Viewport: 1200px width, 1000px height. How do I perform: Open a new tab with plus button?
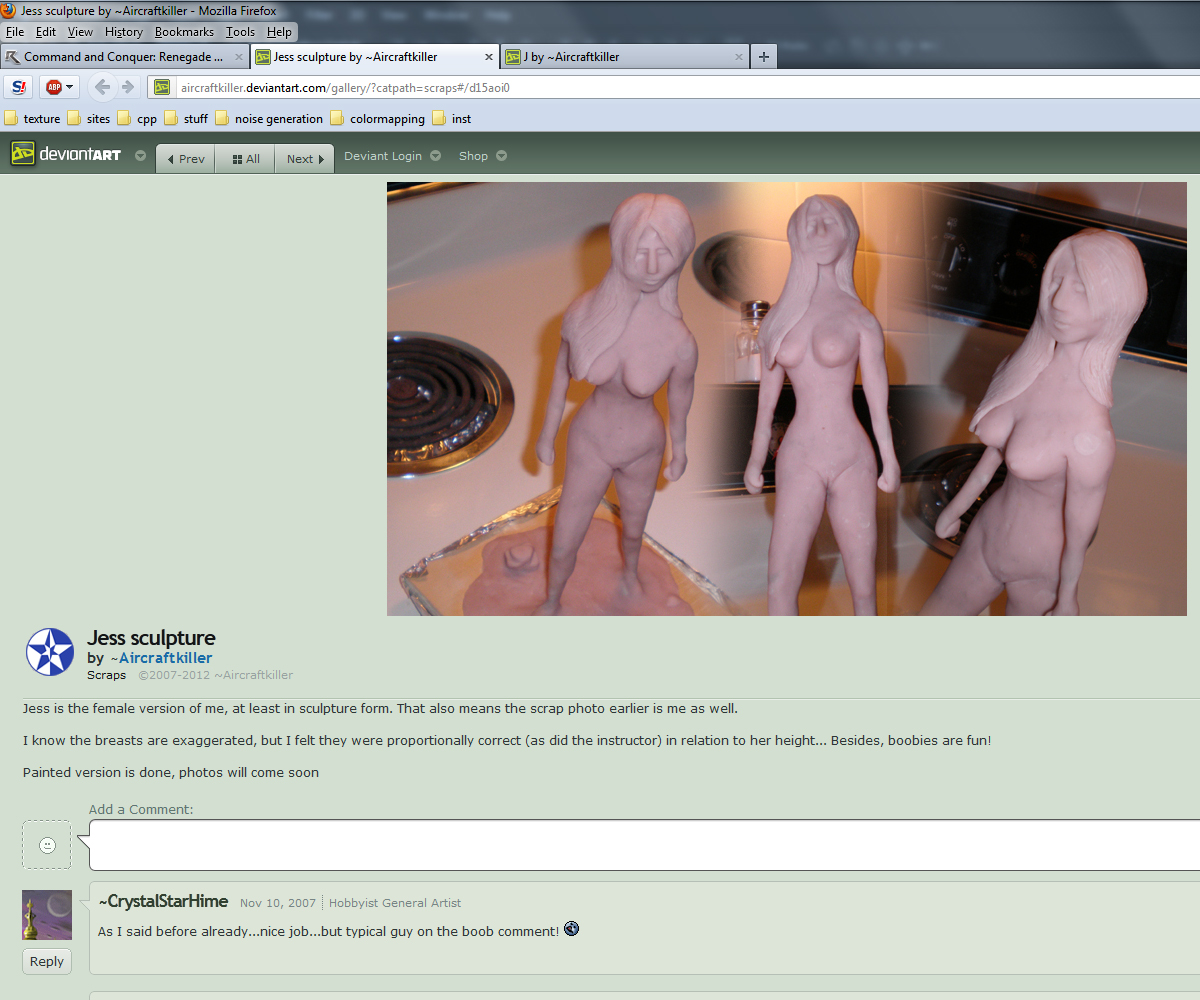pos(764,57)
